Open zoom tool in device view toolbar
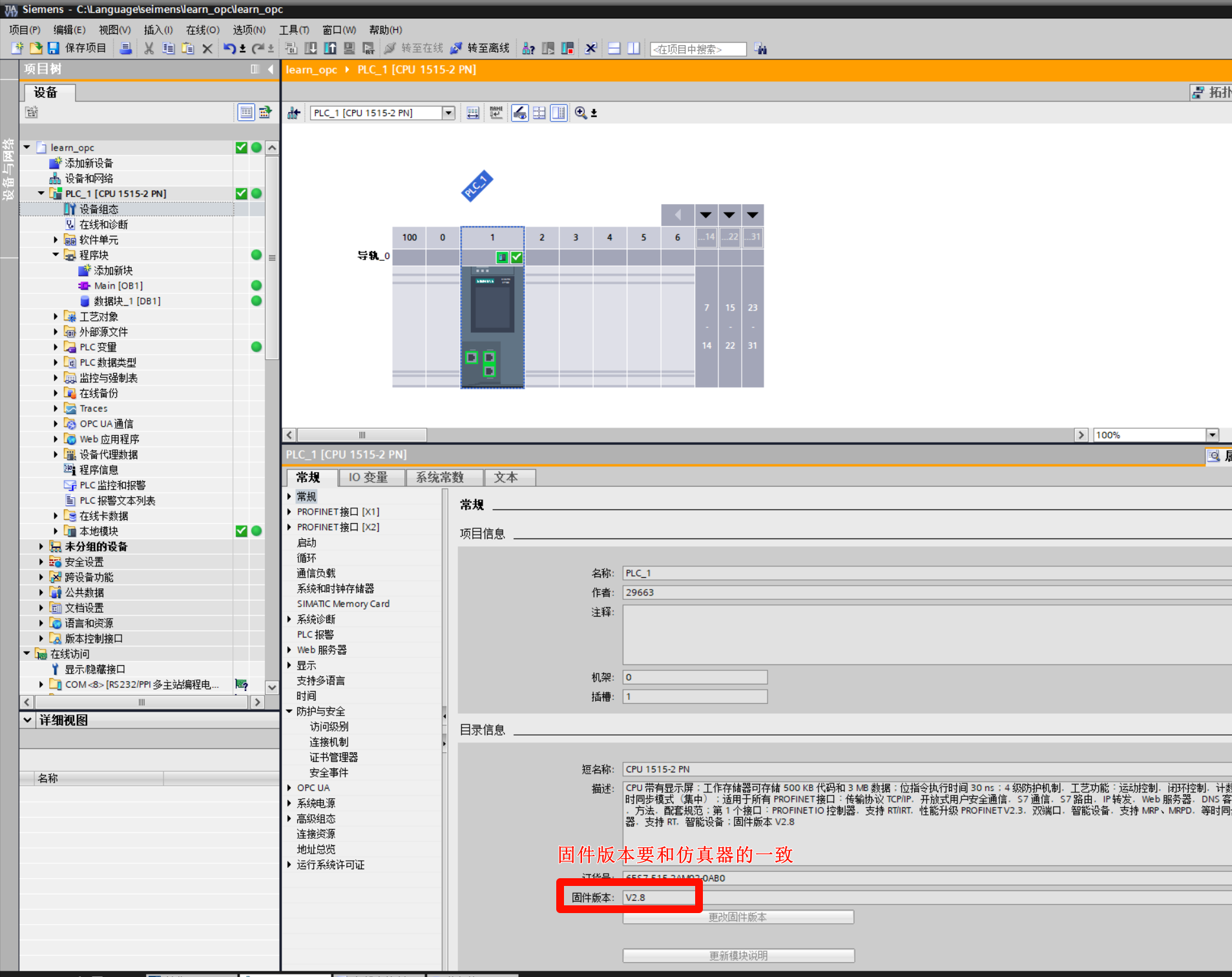 pyautogui.click(x=581, y=113)
